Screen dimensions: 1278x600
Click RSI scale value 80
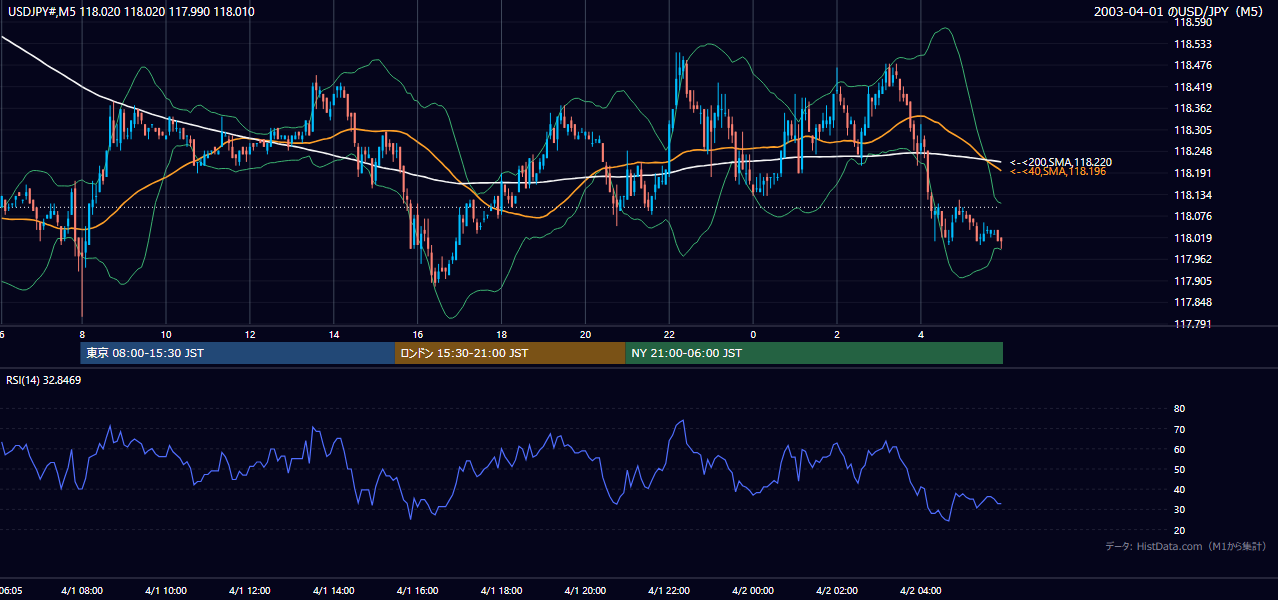click(x=1179, y=409)
